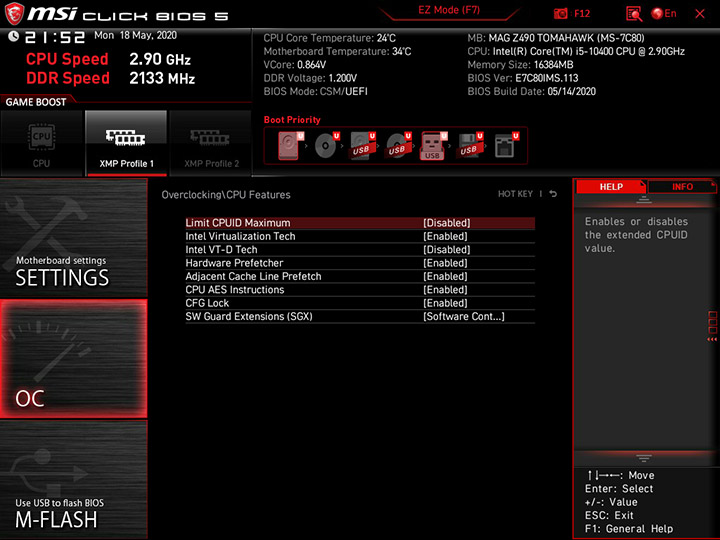720x540 pixels.
Task: Click the BIOS Mode CSM/UEFI entry
Action: point(315,91)
